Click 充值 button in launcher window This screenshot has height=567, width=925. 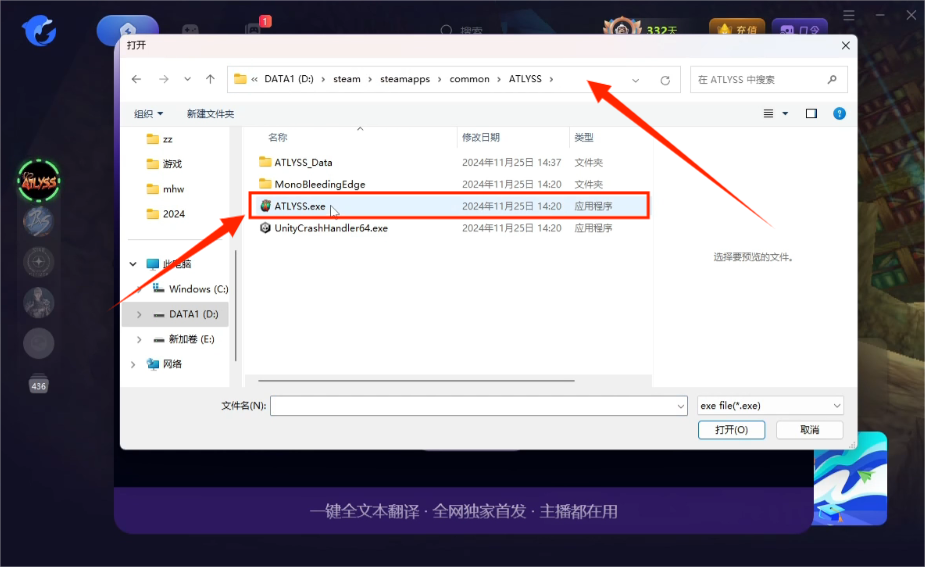737,29
